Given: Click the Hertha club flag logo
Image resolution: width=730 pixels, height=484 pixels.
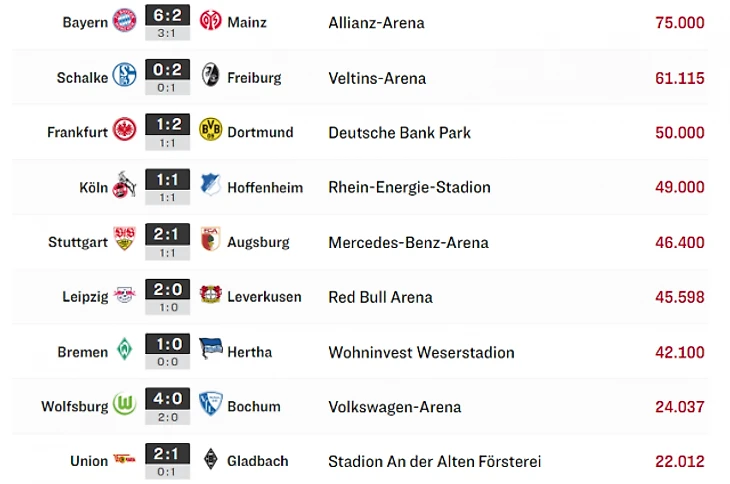Looking at the screenshot, I should (x=210, y=350).
